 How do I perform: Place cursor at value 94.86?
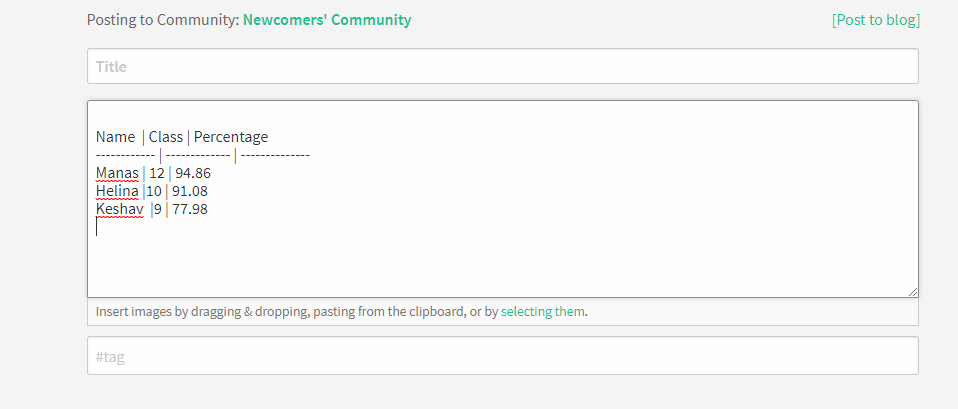pyautogui.click(x=193, y=173)
